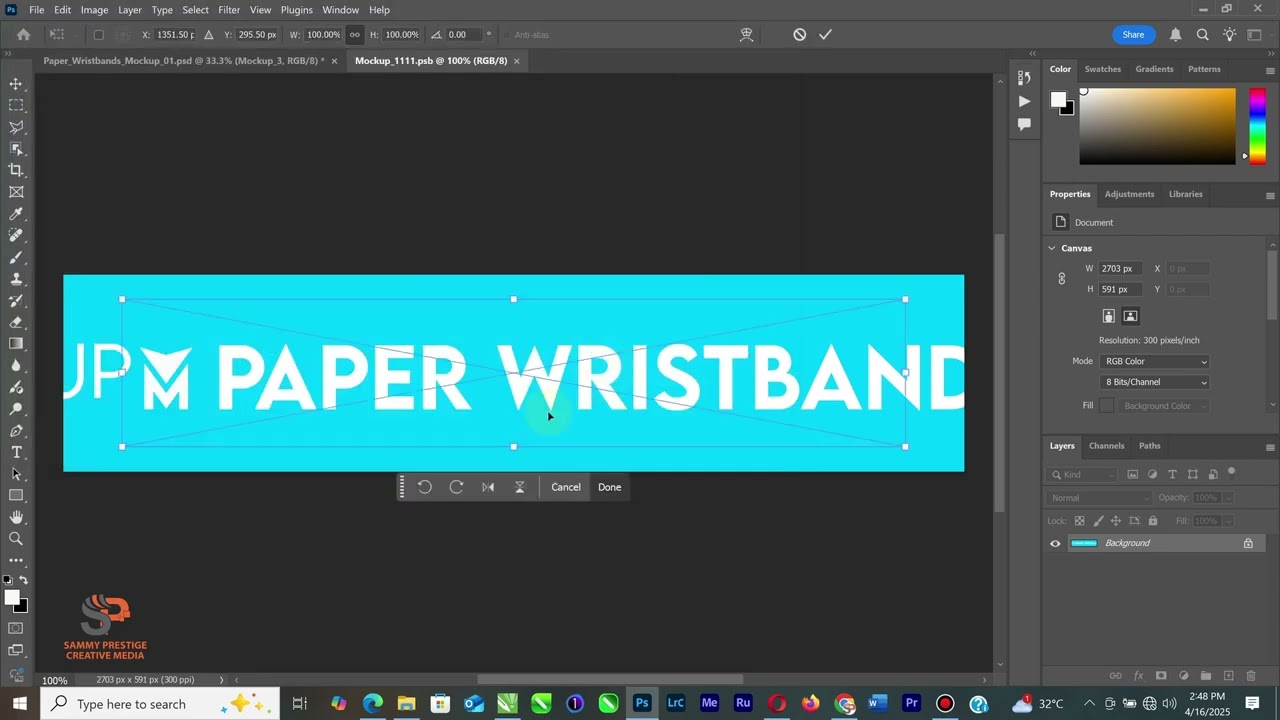Flip horizontal in the floating transform bar

(488, 487)
